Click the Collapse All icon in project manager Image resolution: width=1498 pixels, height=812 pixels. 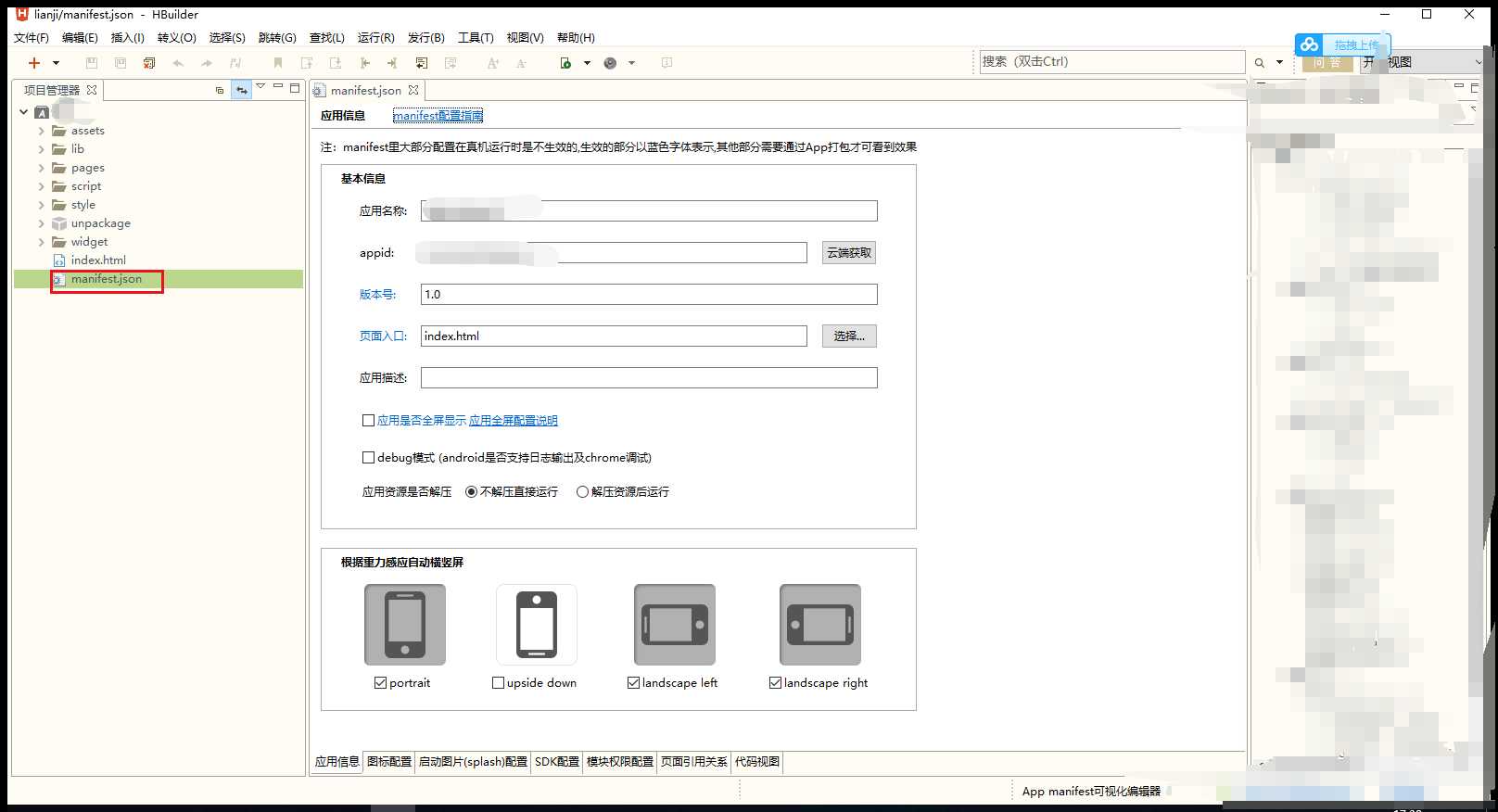click(220, 90)
